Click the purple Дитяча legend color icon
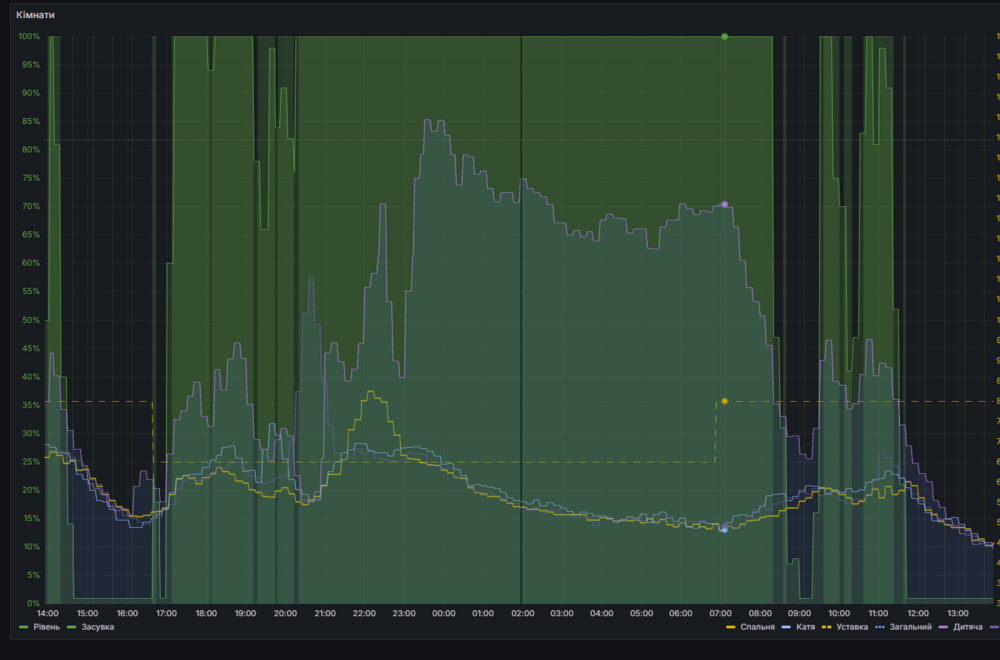The image size is (1000, 660). (x=943, y=627)
